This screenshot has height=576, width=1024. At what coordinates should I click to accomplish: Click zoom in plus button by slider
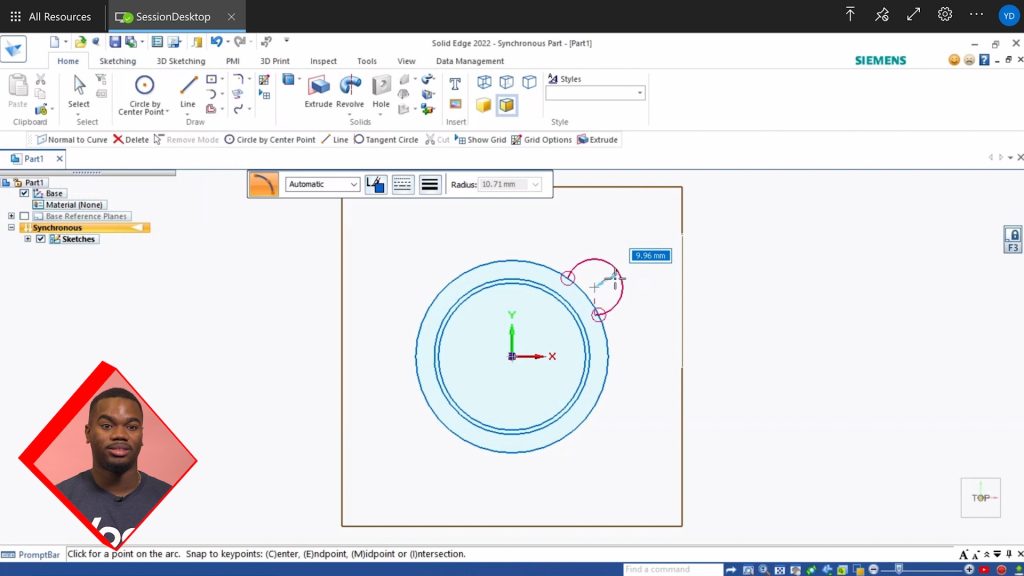(969, 569)
